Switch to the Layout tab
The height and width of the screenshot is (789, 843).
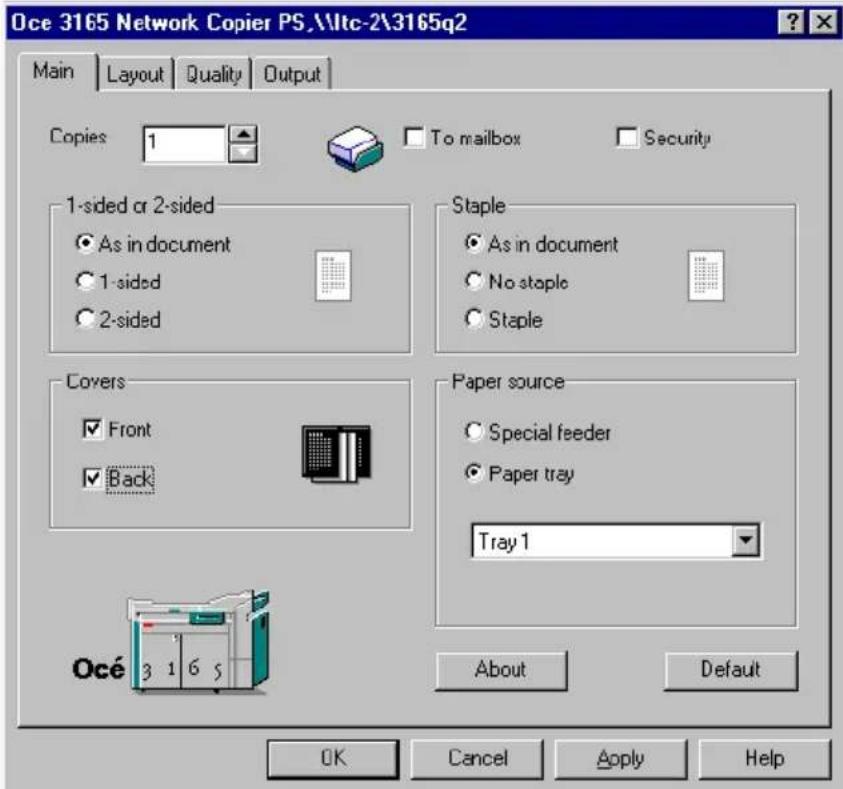pyautogui.click(x=135, y=74)
